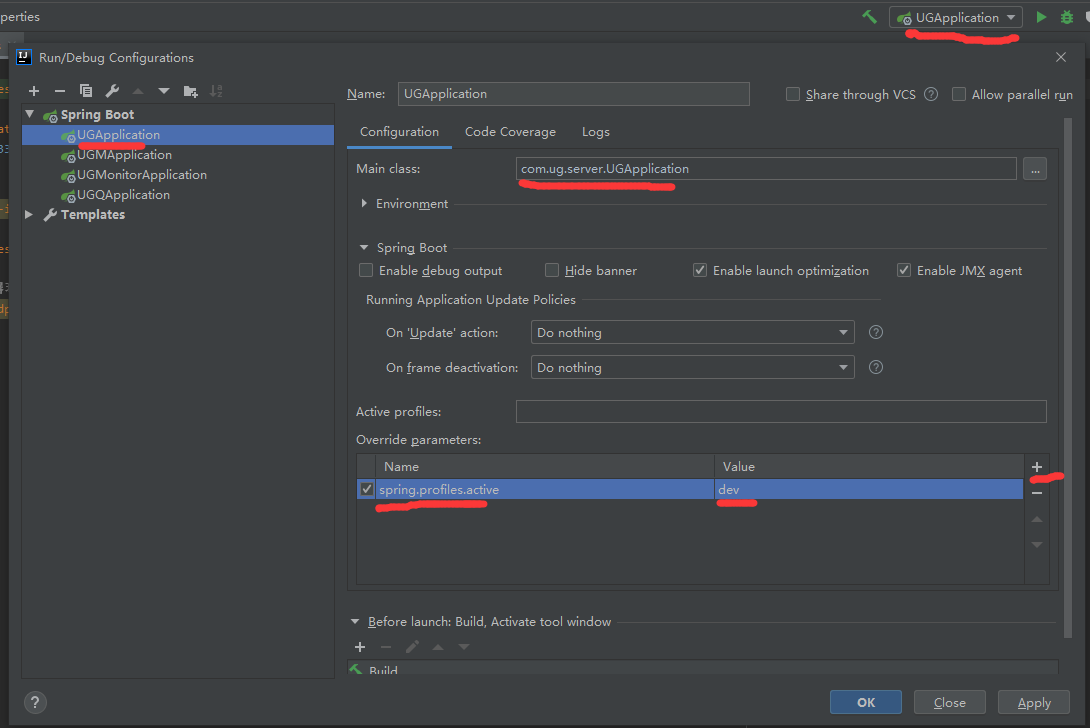Click the green Run arrow icon
The height and width of the screenshot is (728, 1090).
click(1041, 17)
